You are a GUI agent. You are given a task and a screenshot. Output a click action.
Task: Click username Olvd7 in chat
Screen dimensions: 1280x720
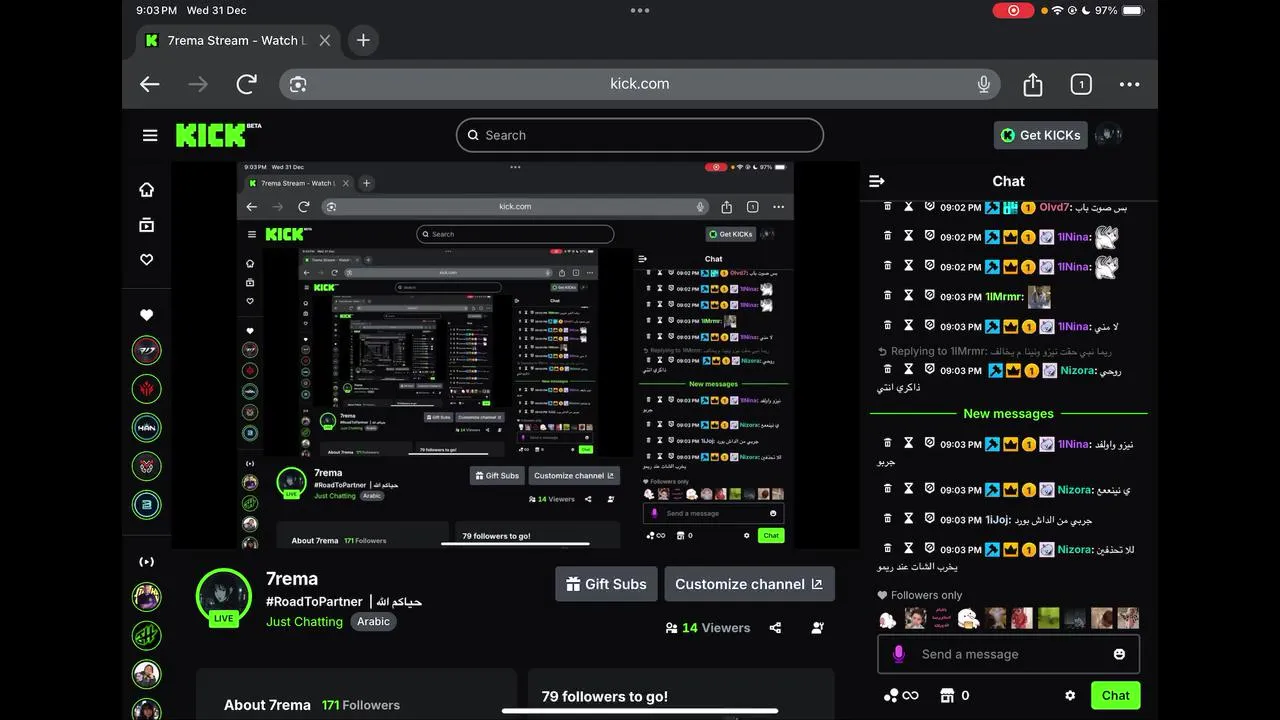pyautogui.click(x=1054, y=207)
